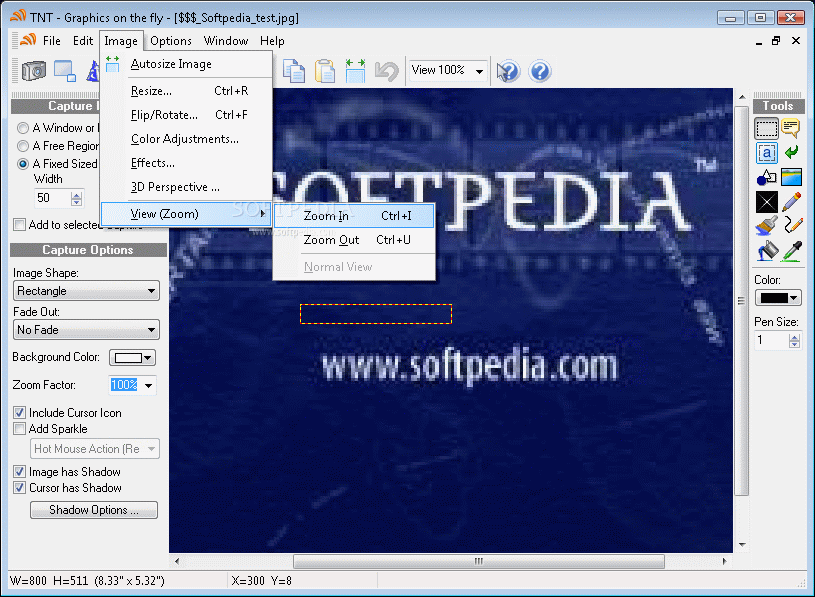Toggle Cursor has Shadow checkbox
Screen dimensions: 815x597
pyautogui.click(x=19, y=488)
